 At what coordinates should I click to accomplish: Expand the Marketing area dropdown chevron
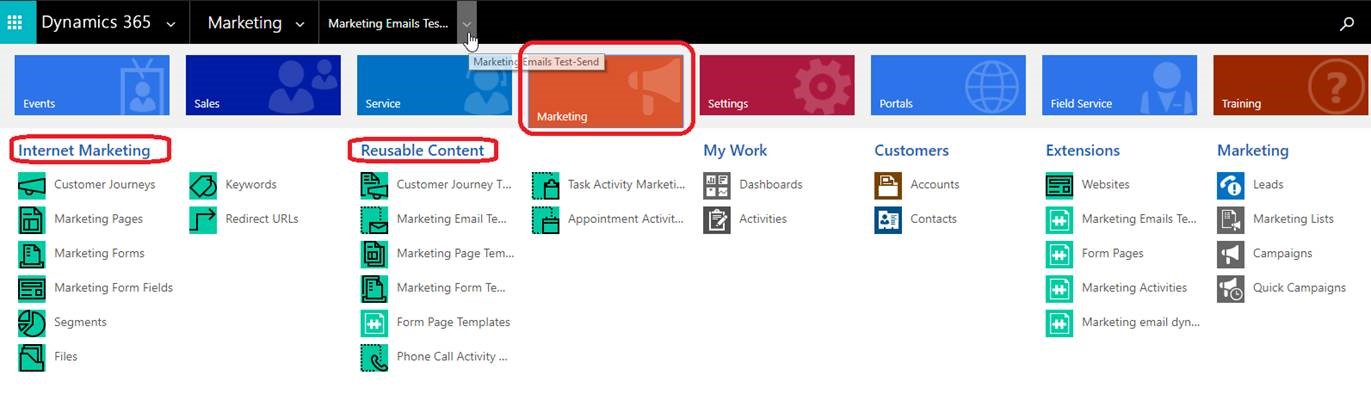pos(300,24)
